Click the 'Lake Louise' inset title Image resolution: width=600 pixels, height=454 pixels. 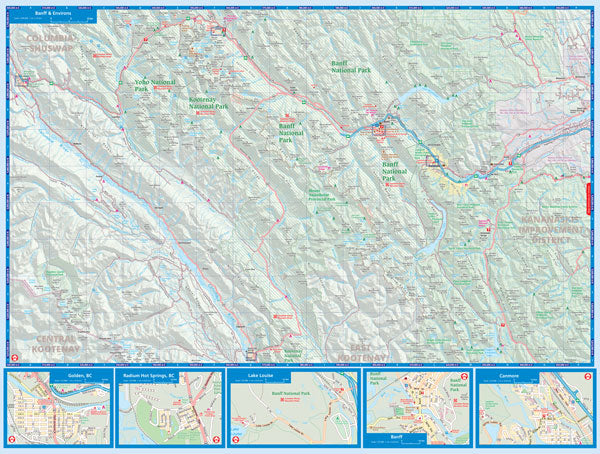pyautogui.click(x=261, y=376)
